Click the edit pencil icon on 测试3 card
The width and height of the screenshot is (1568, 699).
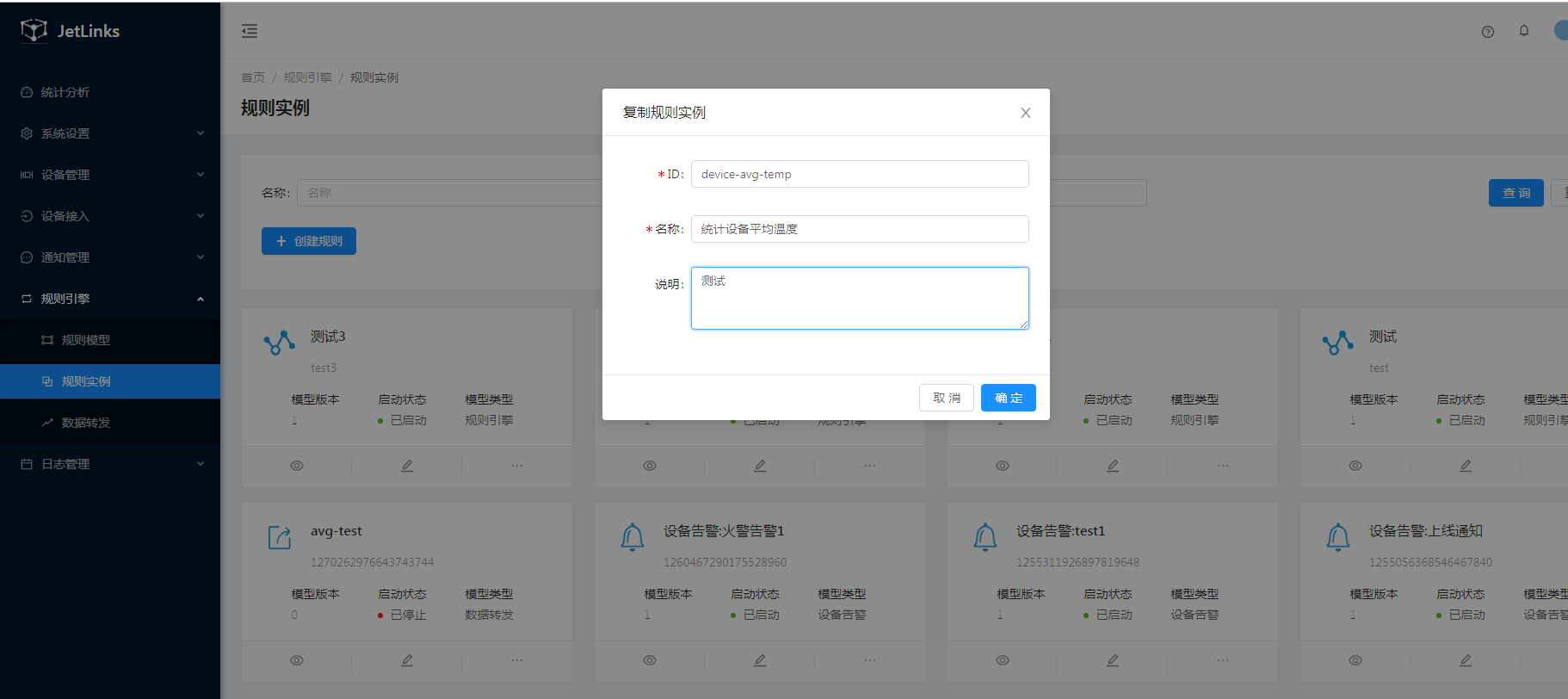point(407,466)
